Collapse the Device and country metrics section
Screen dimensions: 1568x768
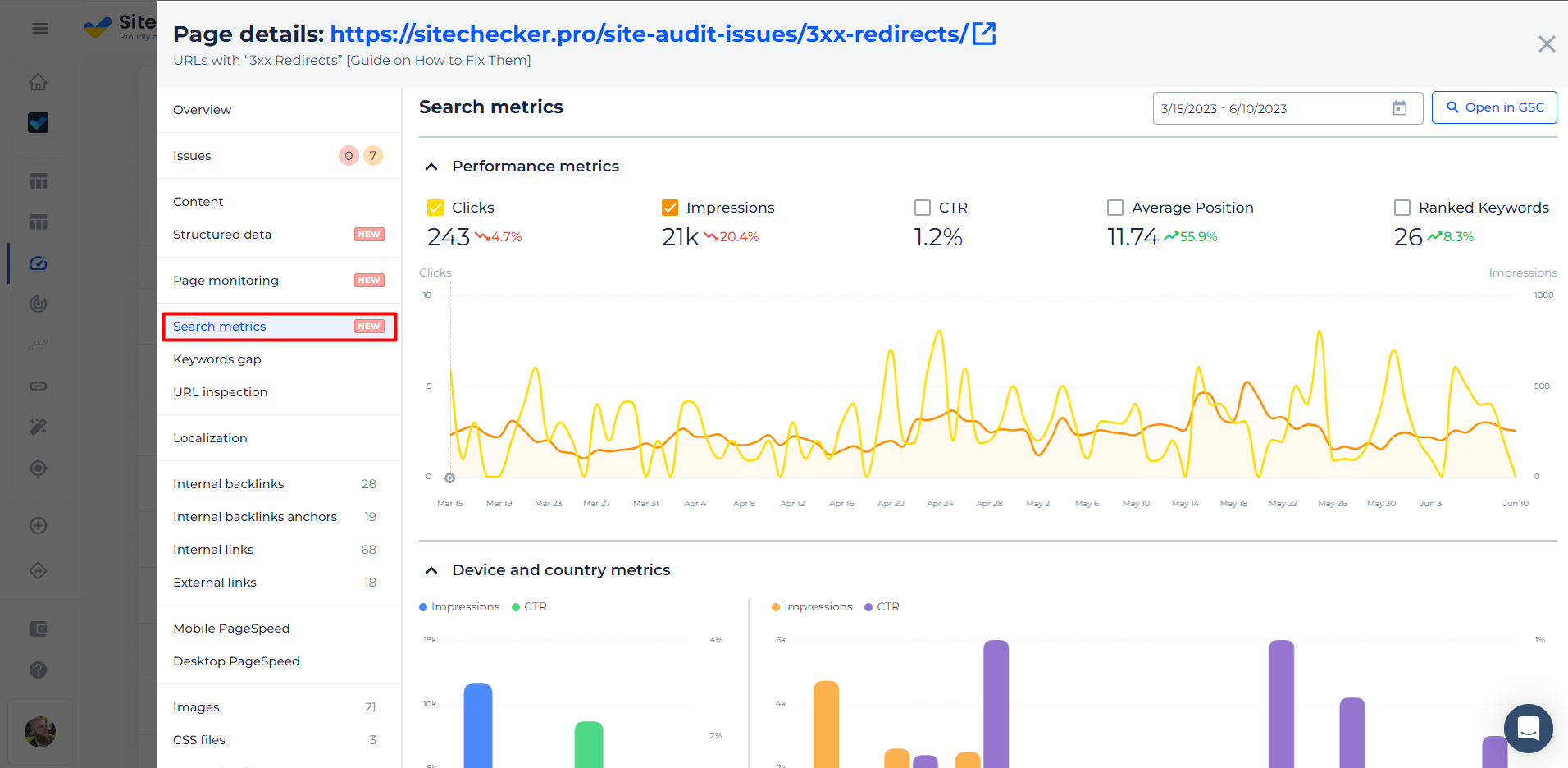(x=431, y=570)
